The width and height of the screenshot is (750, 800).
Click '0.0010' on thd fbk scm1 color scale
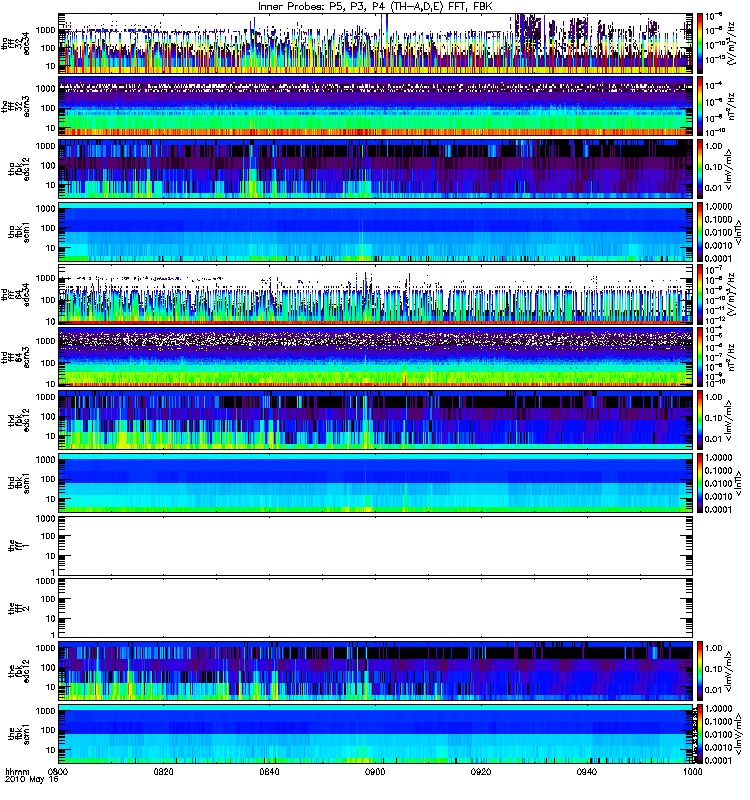click(718, 496)
